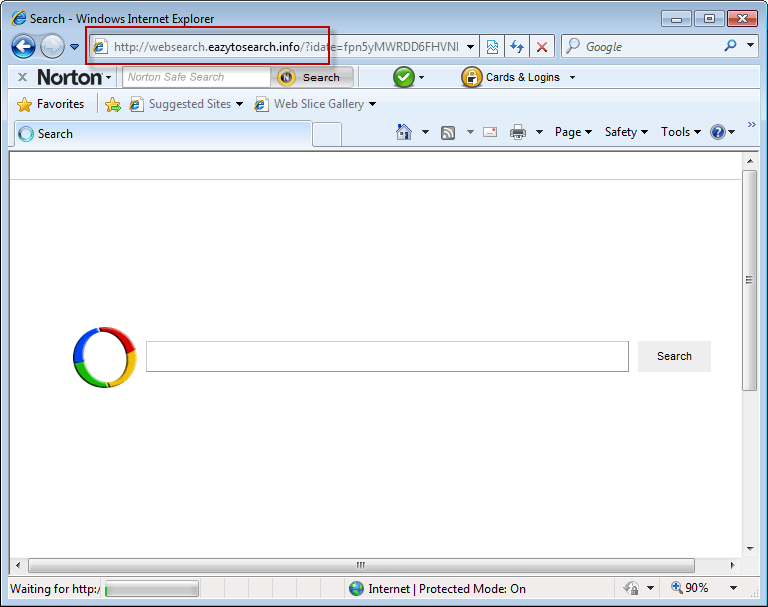Screen dimensions: 768x607
Task: Click the horizontal scrollbar right arrow
Action: pyautogui.click(x=732, y=565)
